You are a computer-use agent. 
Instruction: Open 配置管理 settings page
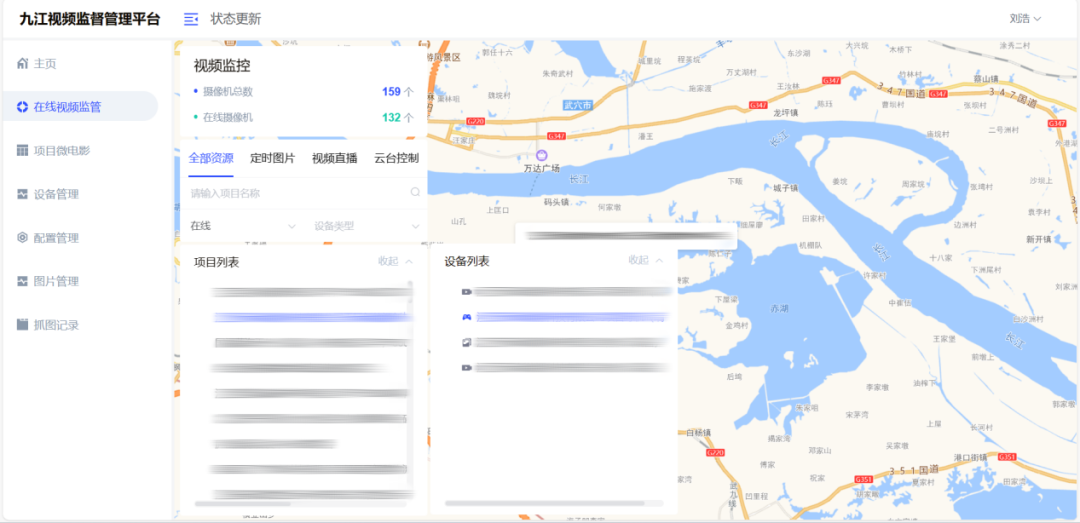56,238
